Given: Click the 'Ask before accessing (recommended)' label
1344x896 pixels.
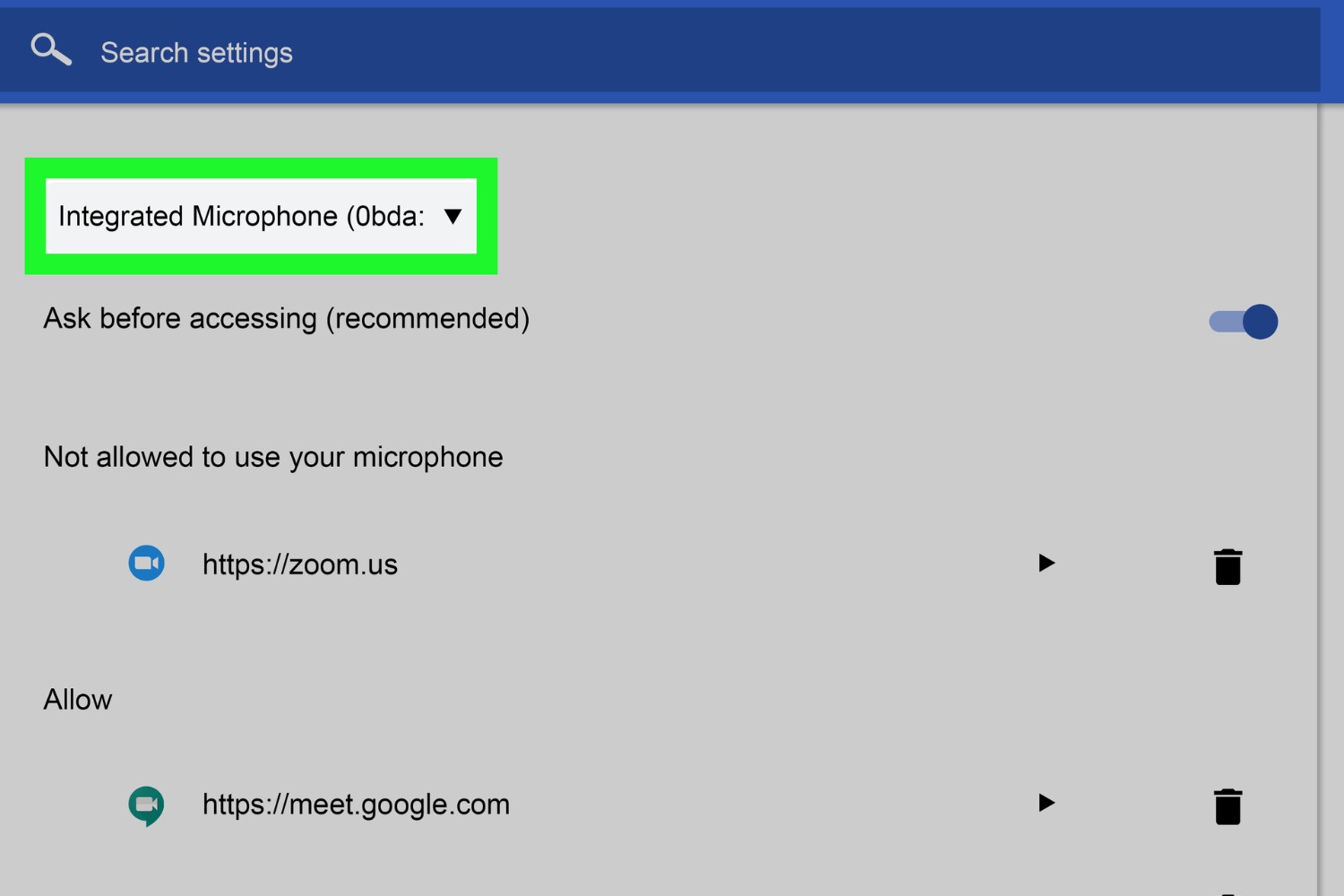Looking at the screenshot, I should [x=287, y=319].
